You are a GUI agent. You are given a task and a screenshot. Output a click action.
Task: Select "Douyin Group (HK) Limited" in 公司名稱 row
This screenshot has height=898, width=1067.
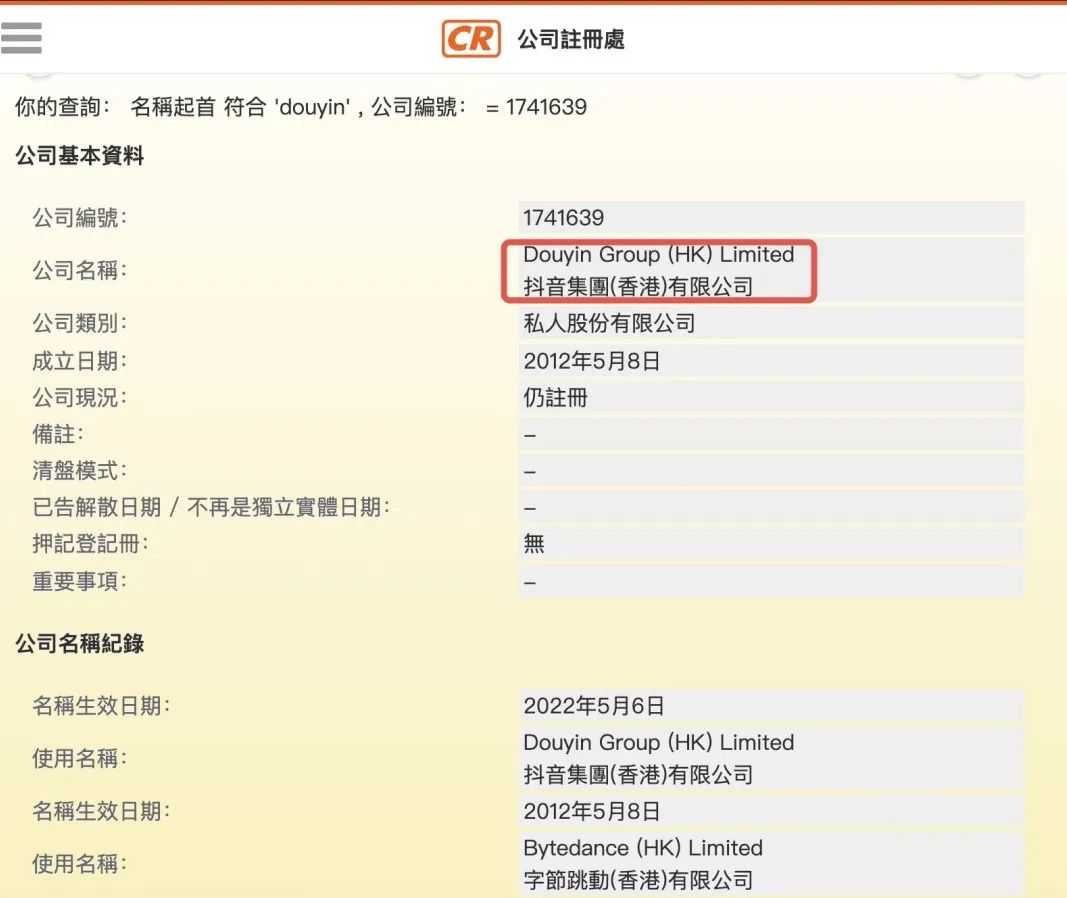coord(659,254)
